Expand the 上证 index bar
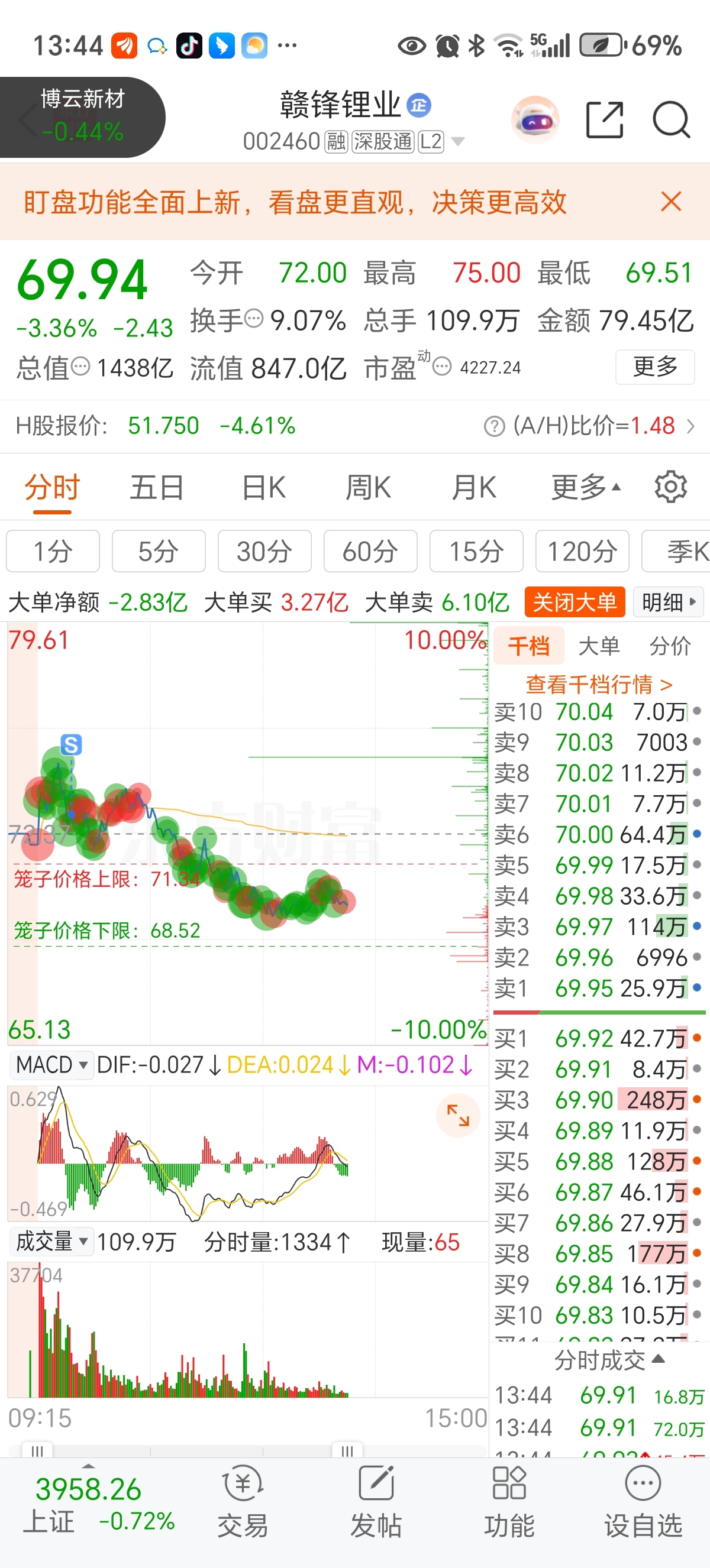710x1568 pixels. tap(88, 1467)
